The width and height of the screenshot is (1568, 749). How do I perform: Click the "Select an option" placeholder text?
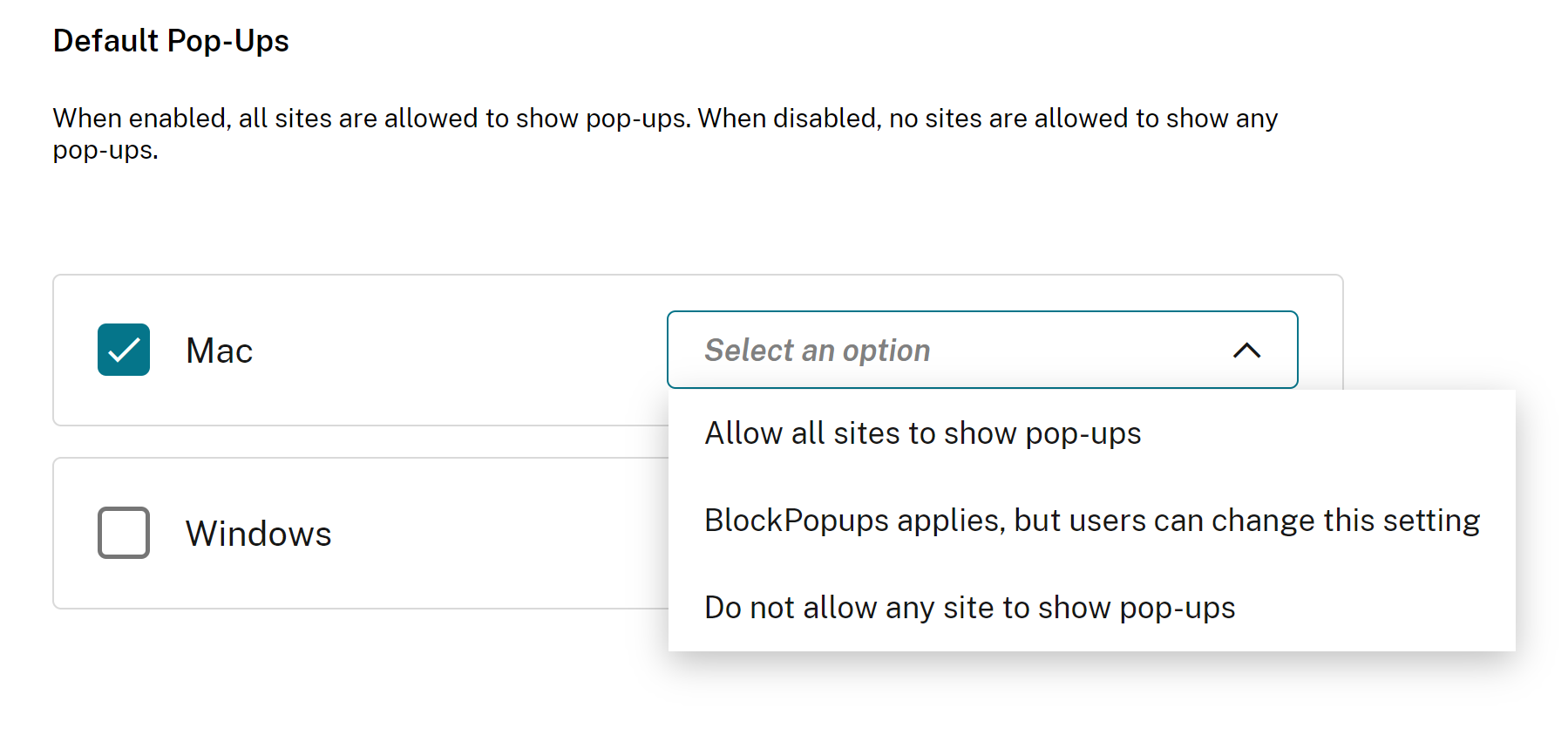tap(817, 351)
